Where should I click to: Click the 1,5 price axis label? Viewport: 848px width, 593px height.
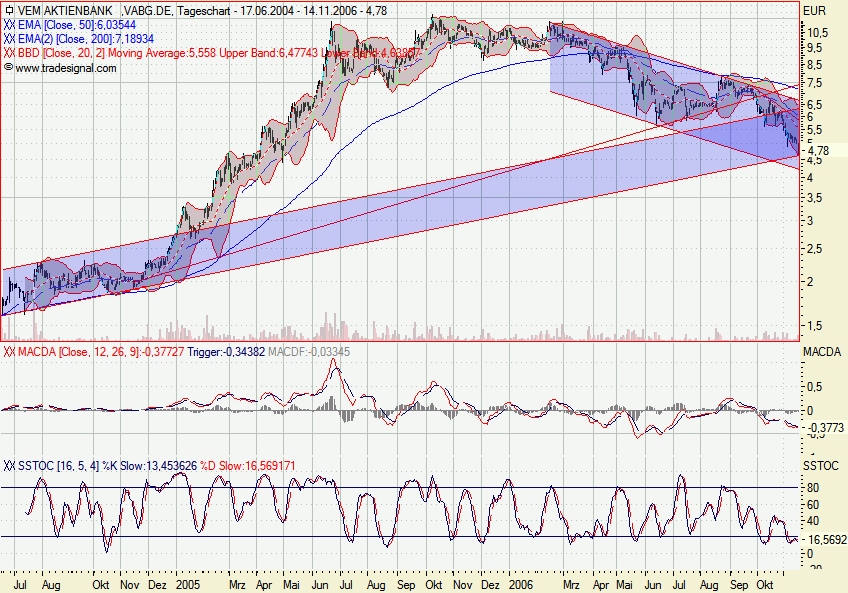pyautogui.click(x=814, y=326)
